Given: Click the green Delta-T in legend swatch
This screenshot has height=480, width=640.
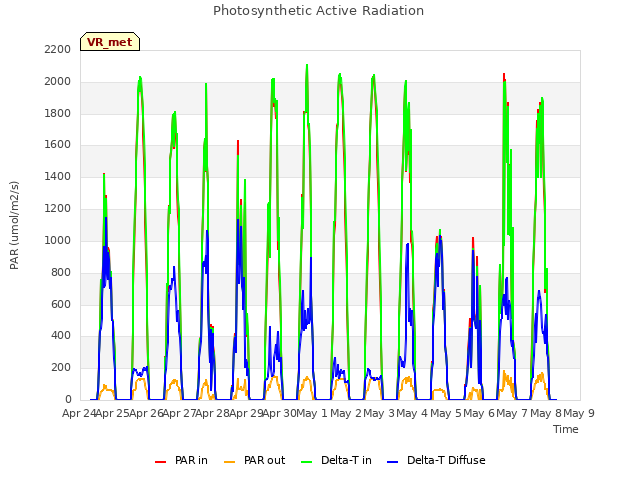Looking at the screenshot, I should click(x=307, y=462).
